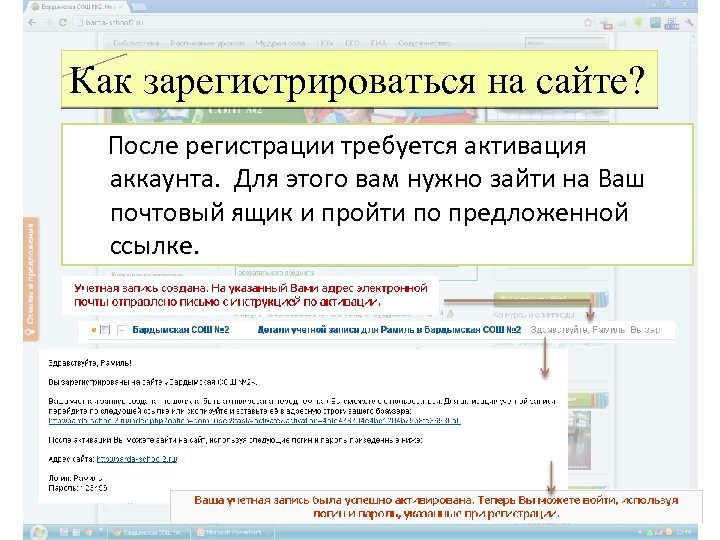Bookmark the page with the star icon
This screenshot has width=720, height=540.
point(588,22)
